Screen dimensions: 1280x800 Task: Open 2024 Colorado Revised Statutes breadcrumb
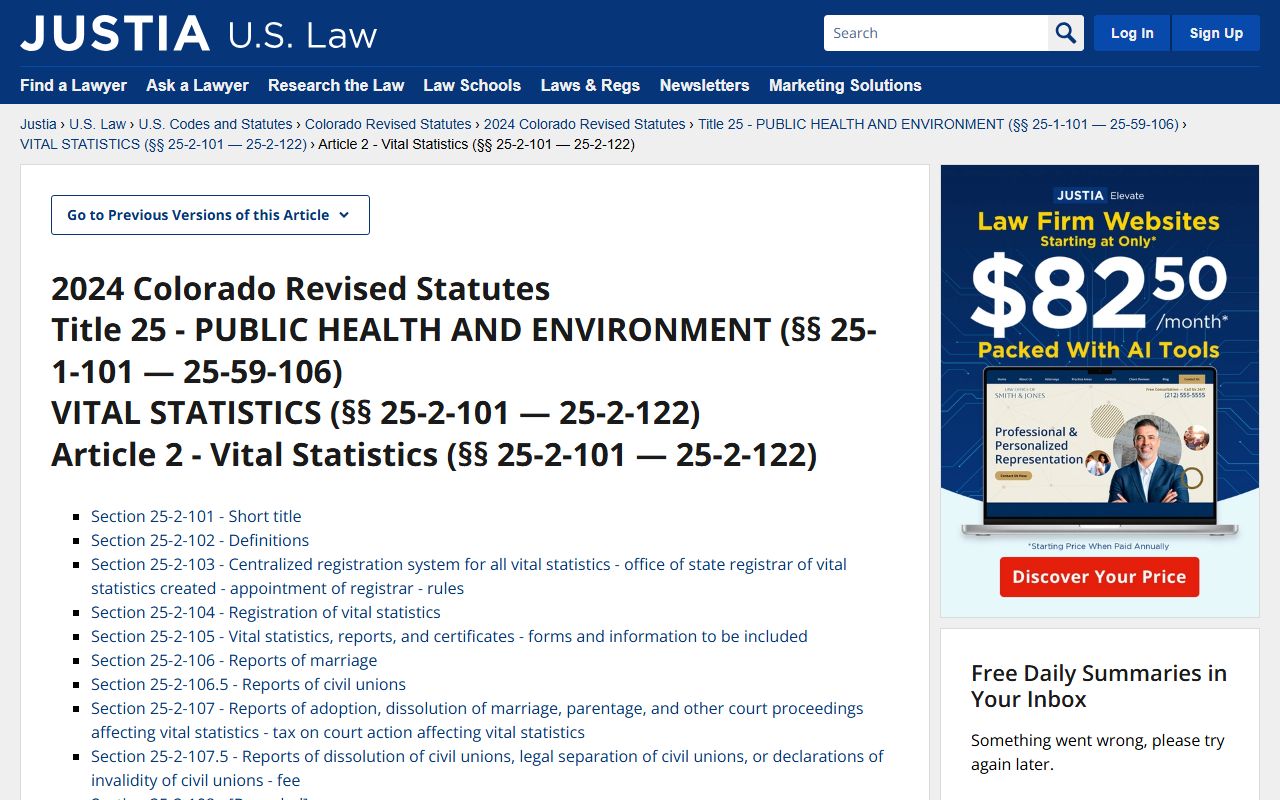[x=585, y=124]
